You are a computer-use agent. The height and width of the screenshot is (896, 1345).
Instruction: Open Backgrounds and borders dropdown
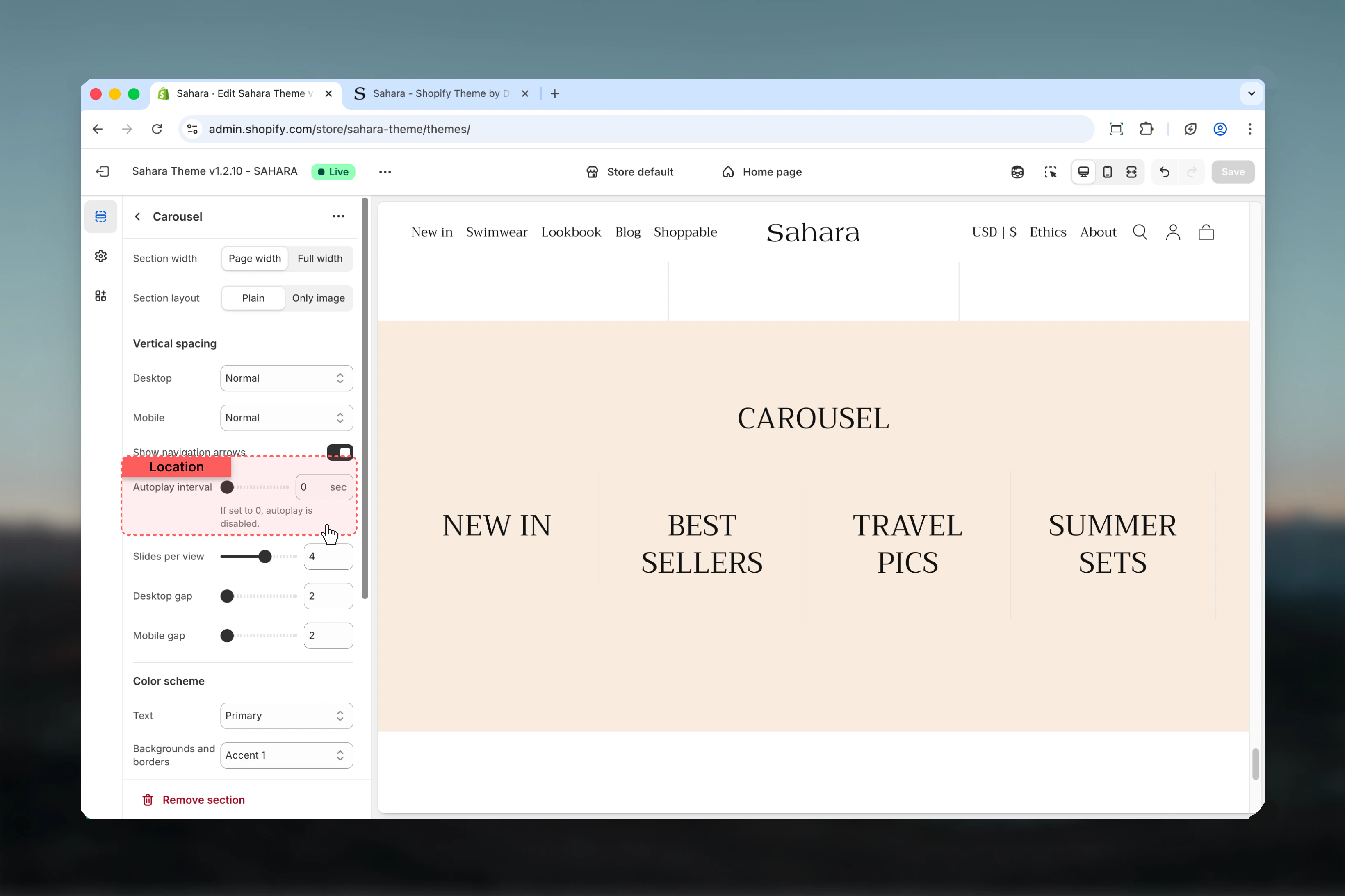(x=286, y=755)
